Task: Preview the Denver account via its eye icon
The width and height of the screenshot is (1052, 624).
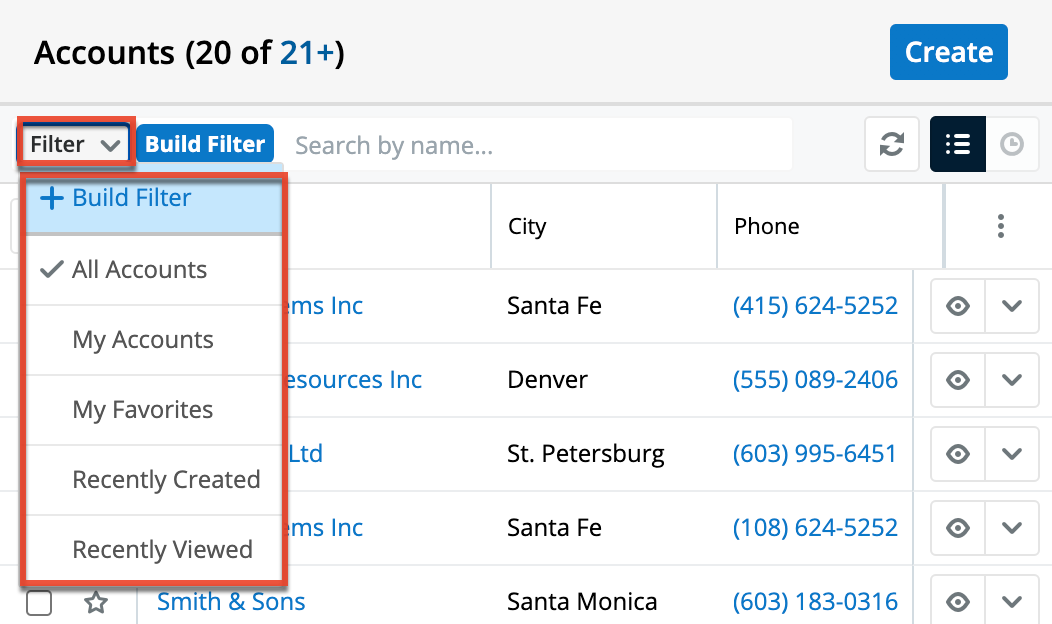Action: click(x=957, y=380)
